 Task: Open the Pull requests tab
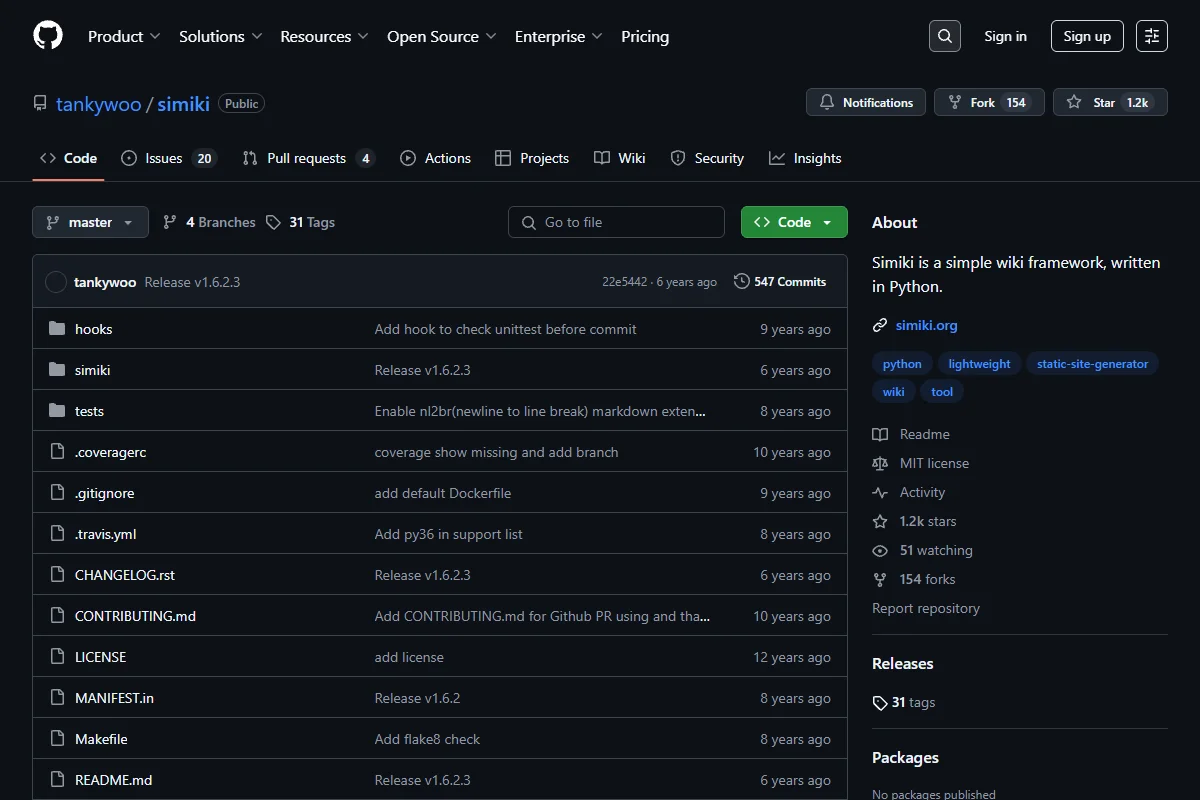309,158
